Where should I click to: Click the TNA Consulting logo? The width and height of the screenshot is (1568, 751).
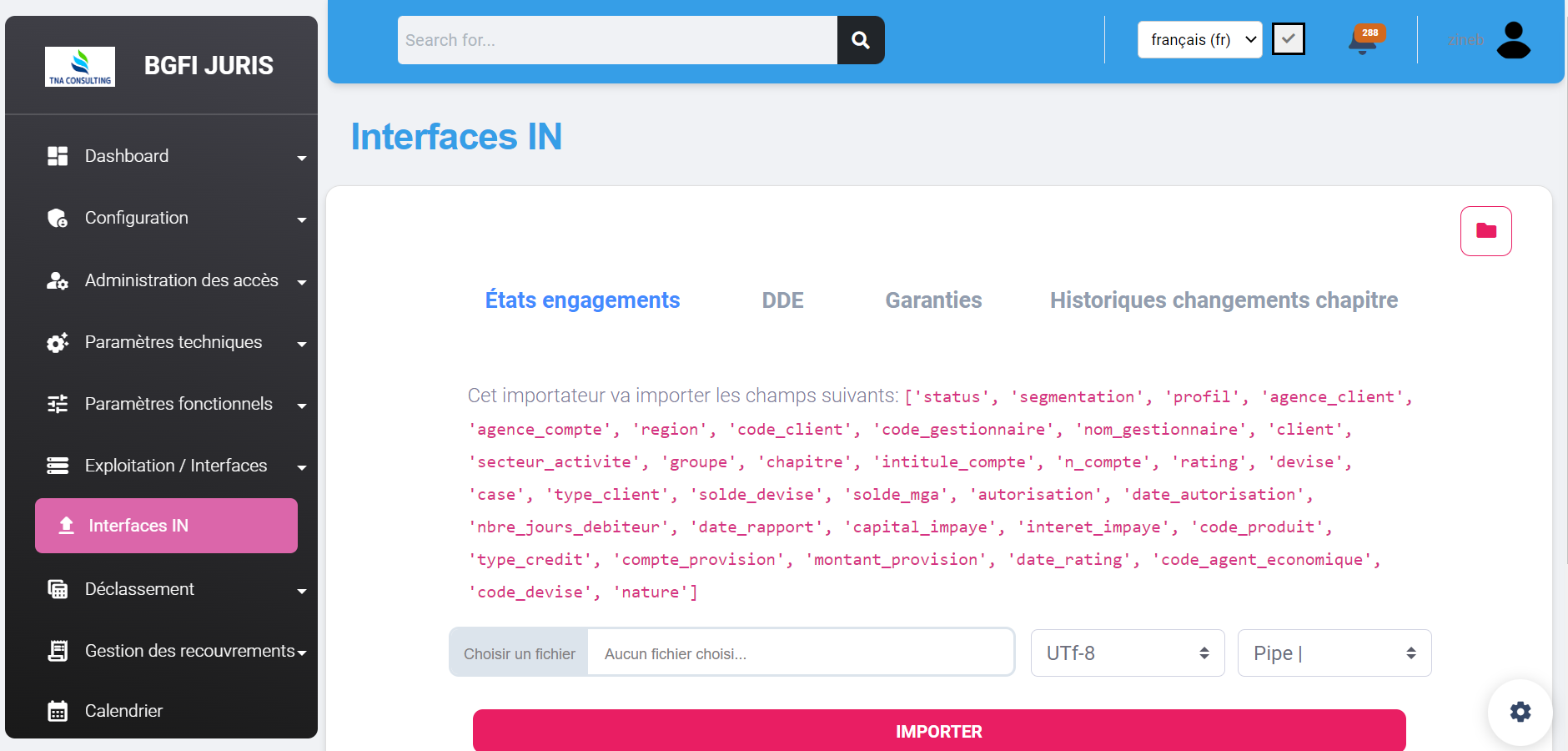pos(80,67)
